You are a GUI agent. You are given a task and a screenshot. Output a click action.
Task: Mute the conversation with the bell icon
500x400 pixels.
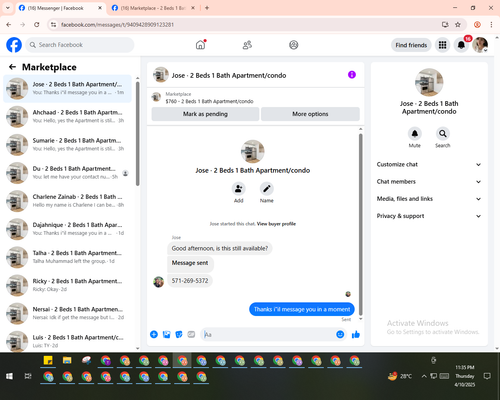tap(415, 134)
